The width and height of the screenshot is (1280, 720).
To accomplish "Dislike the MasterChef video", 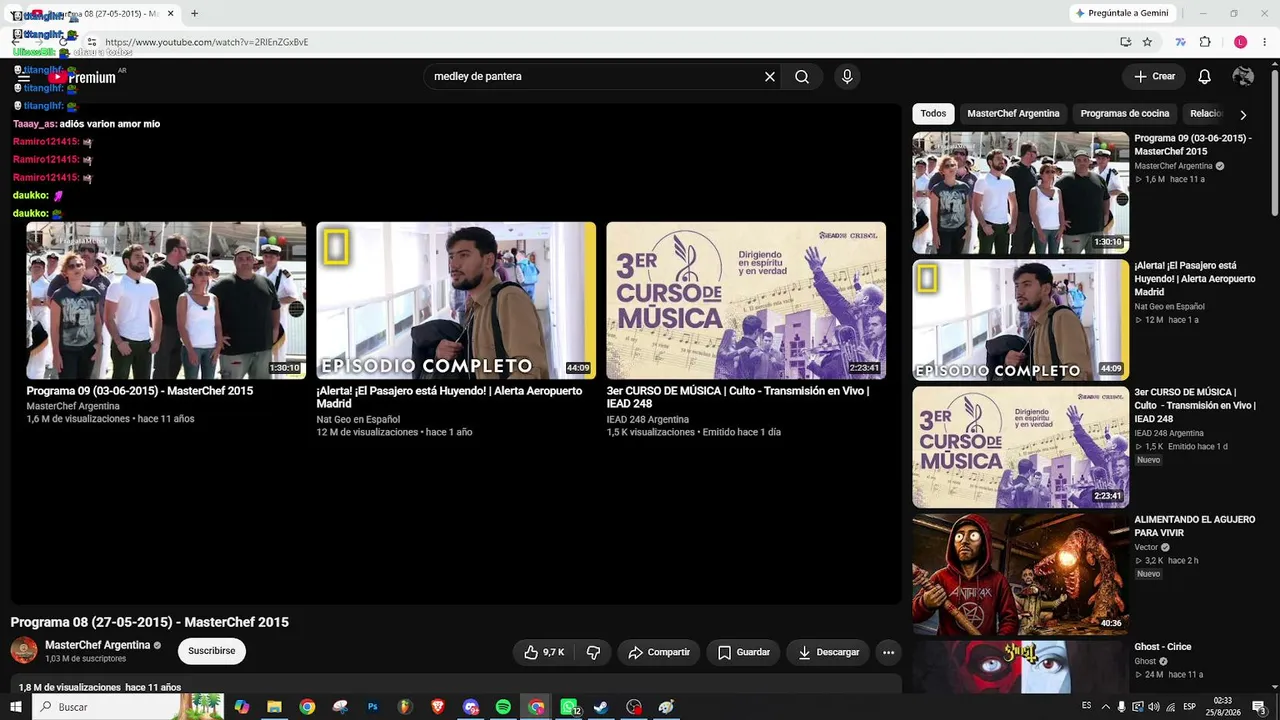I will [x=593, y=652].
